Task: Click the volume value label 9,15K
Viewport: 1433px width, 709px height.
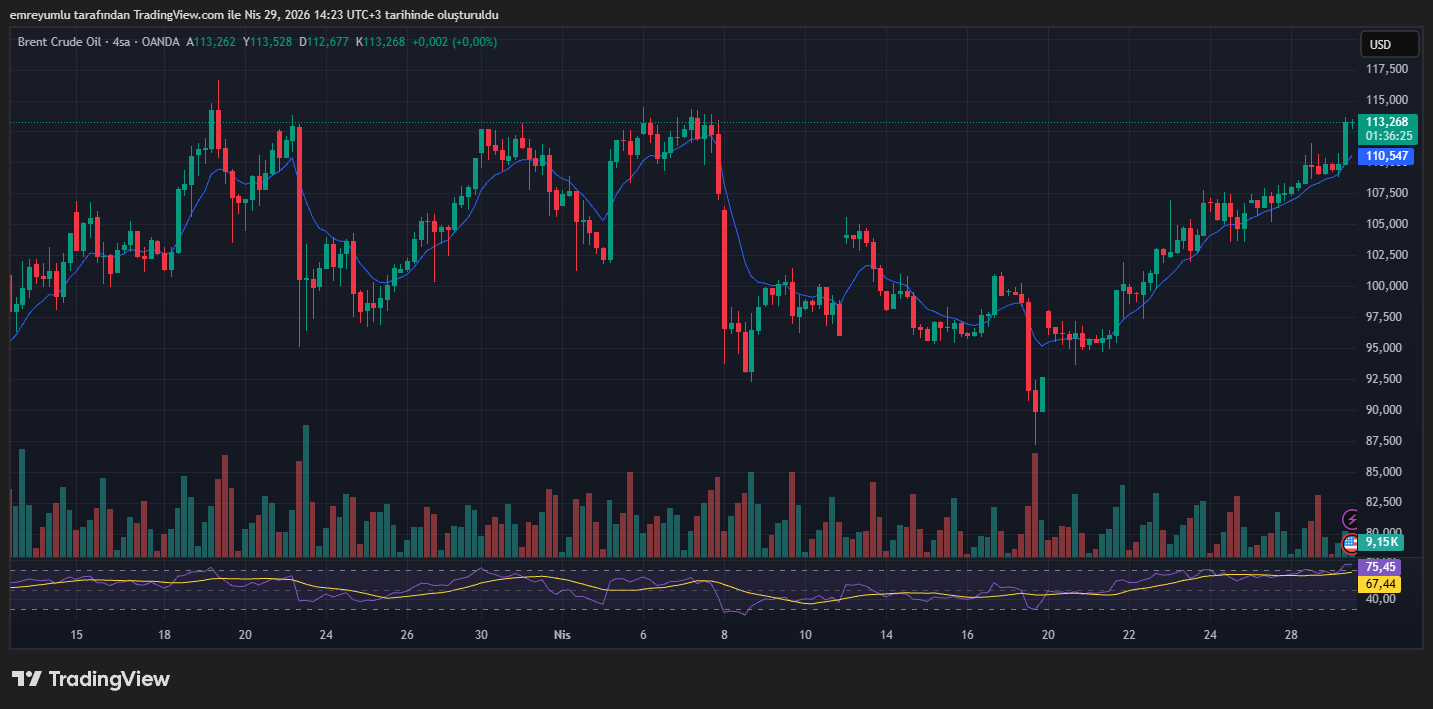Action: pyautogui.click(x=1385, y=542)
